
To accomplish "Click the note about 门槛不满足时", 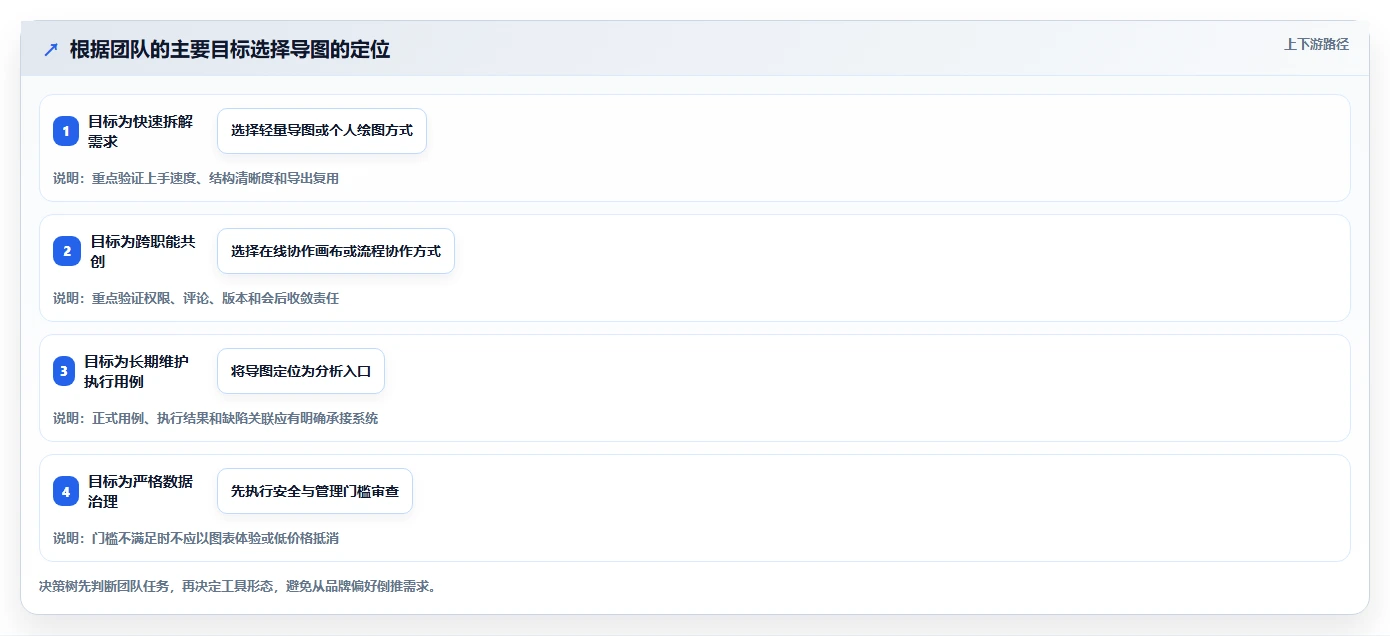I will (196, 539).
